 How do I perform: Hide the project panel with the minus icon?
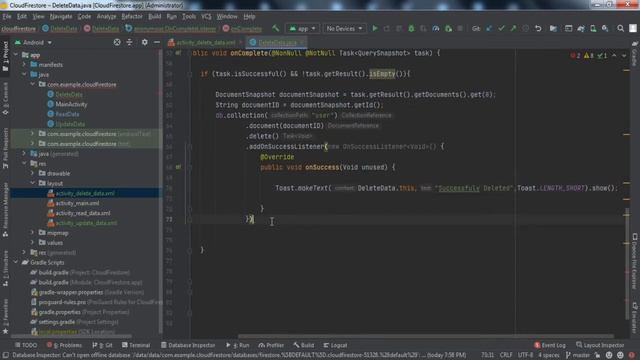[x=157, y=42]
